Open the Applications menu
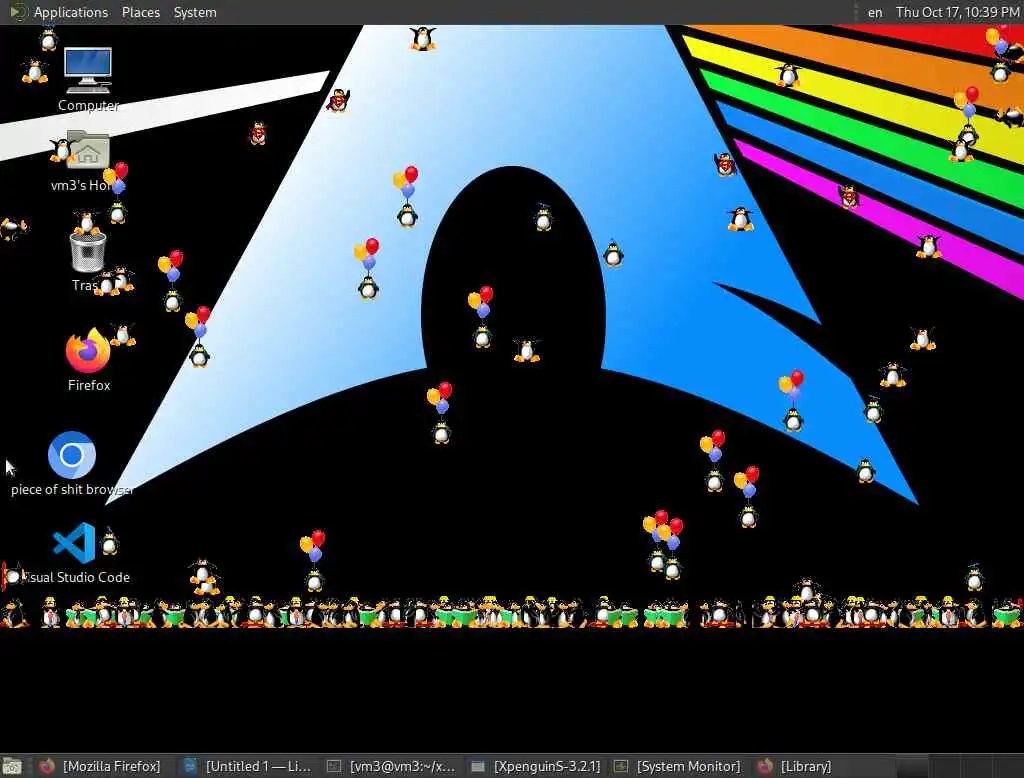 click(59, 12)
